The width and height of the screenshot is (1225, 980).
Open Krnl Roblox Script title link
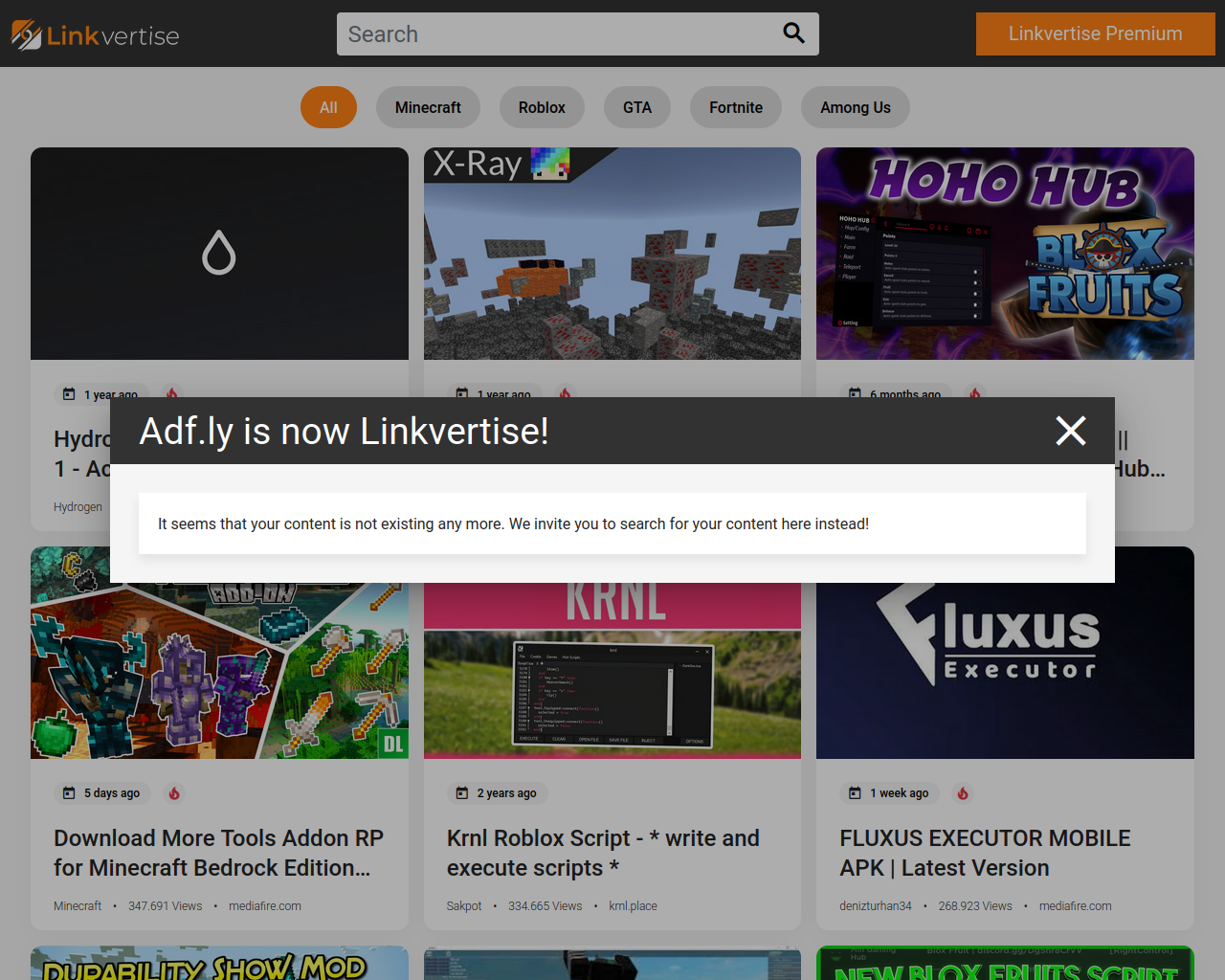point(603,853)
